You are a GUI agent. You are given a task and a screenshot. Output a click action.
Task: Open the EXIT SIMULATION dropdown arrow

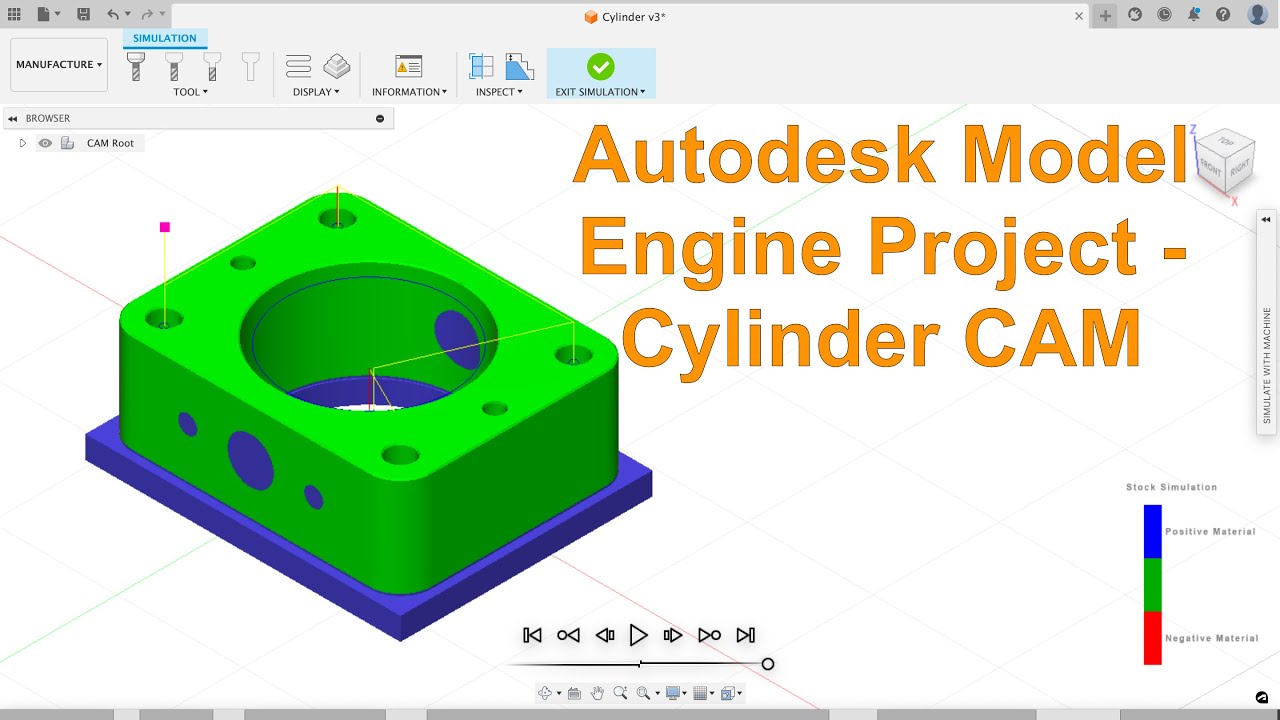pos(642,92)
